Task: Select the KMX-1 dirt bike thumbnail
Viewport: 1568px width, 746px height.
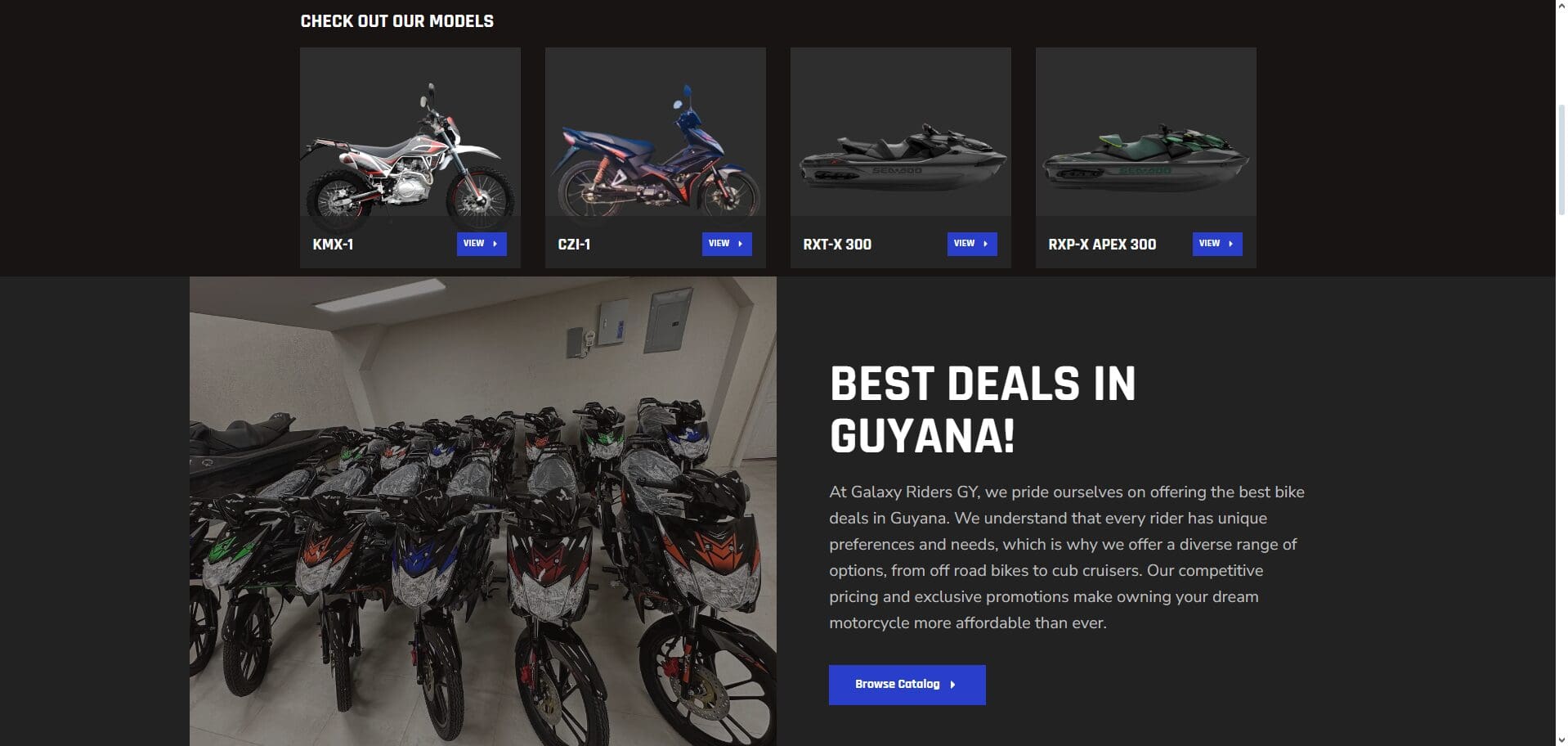Action: pos(410,133)
